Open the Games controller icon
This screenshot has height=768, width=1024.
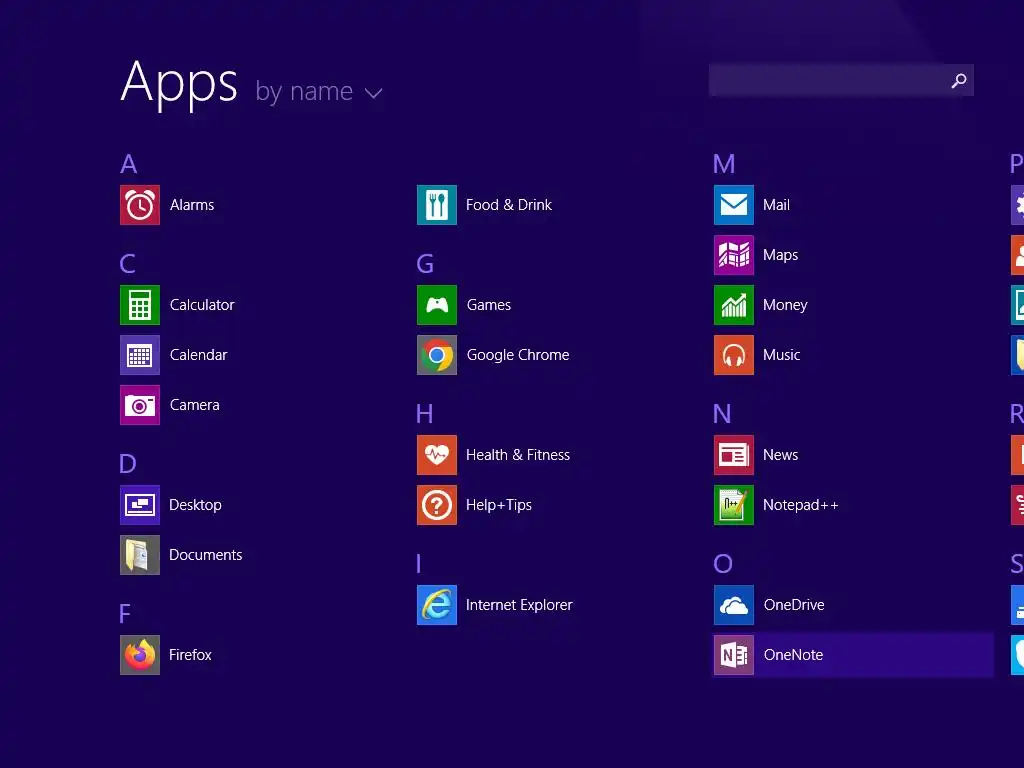(437, 305)
